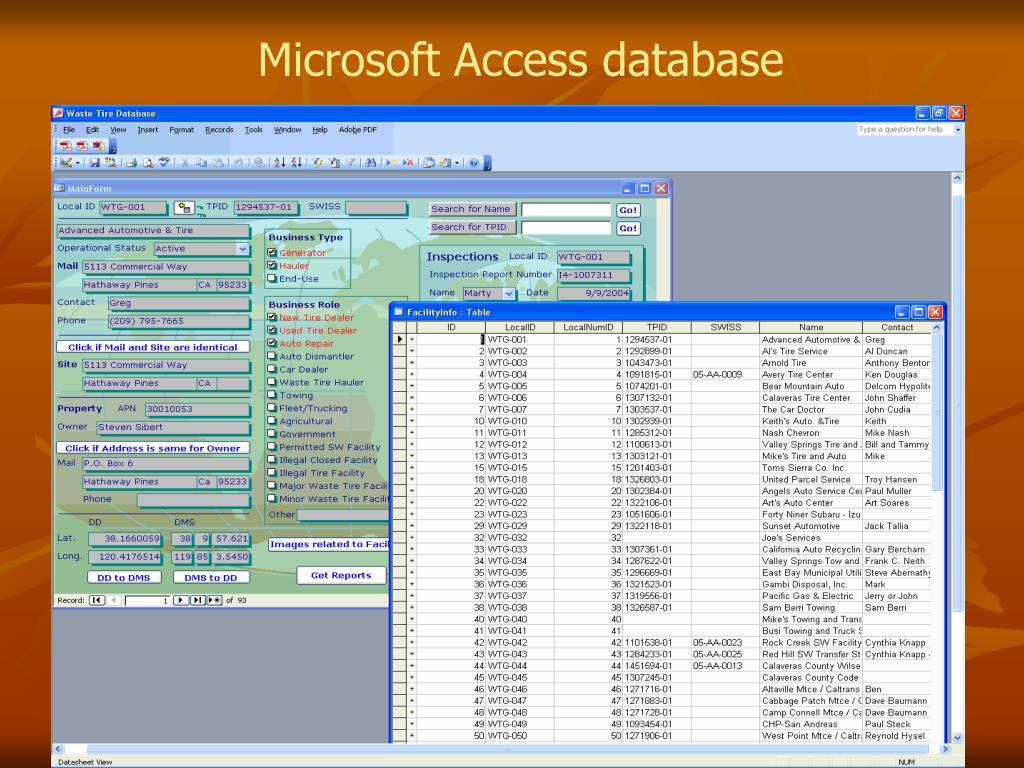Check the End-Use business type

click(x=272, y=279)
